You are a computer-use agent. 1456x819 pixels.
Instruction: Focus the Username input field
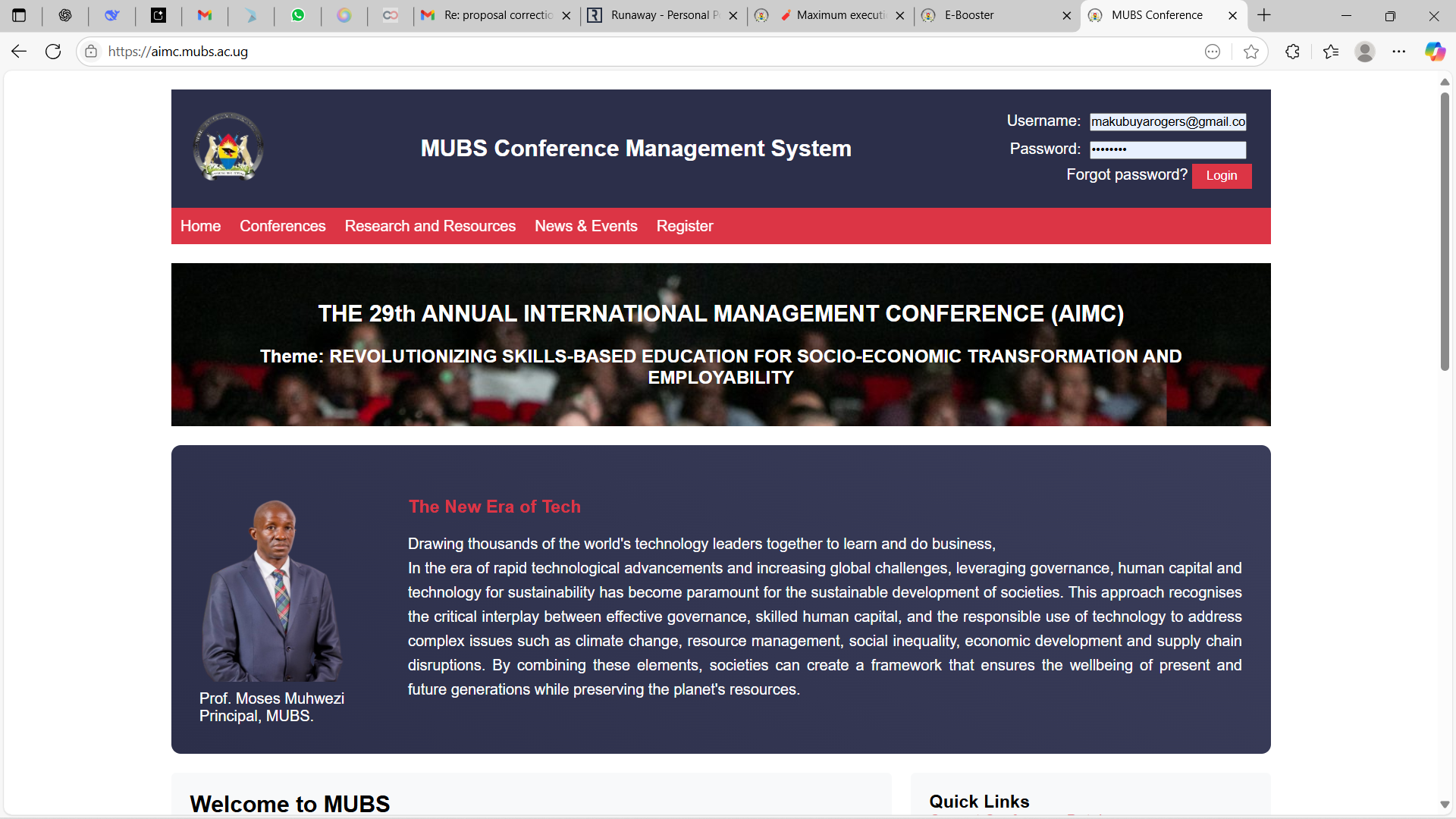(1168, 121)
